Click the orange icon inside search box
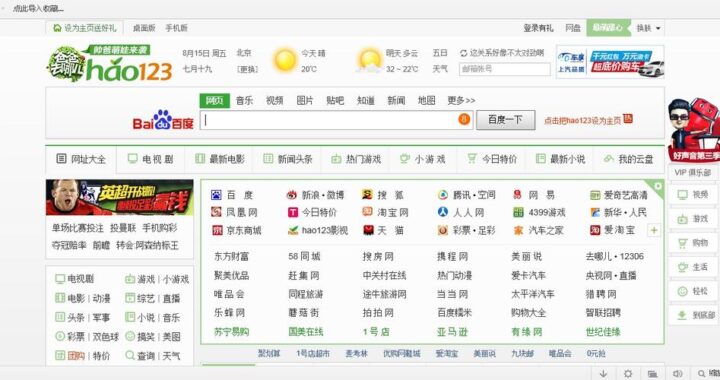 click(x=464, y=120)
